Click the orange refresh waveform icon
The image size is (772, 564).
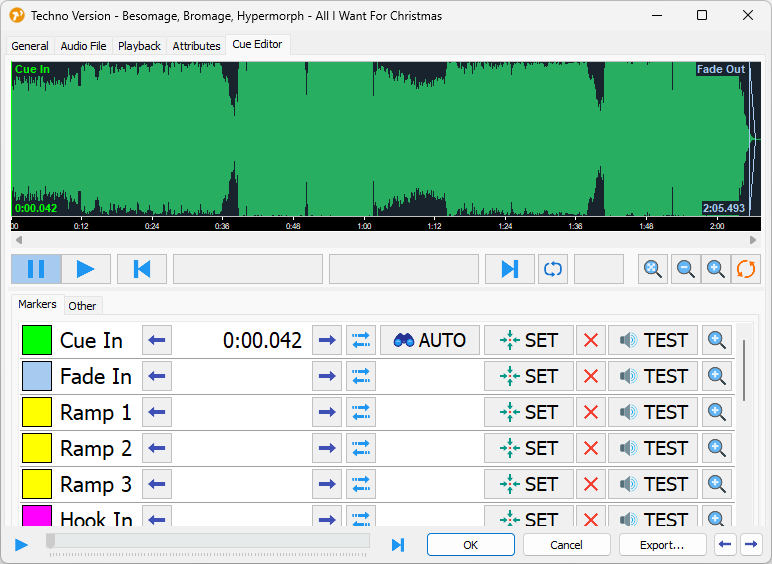746,269
